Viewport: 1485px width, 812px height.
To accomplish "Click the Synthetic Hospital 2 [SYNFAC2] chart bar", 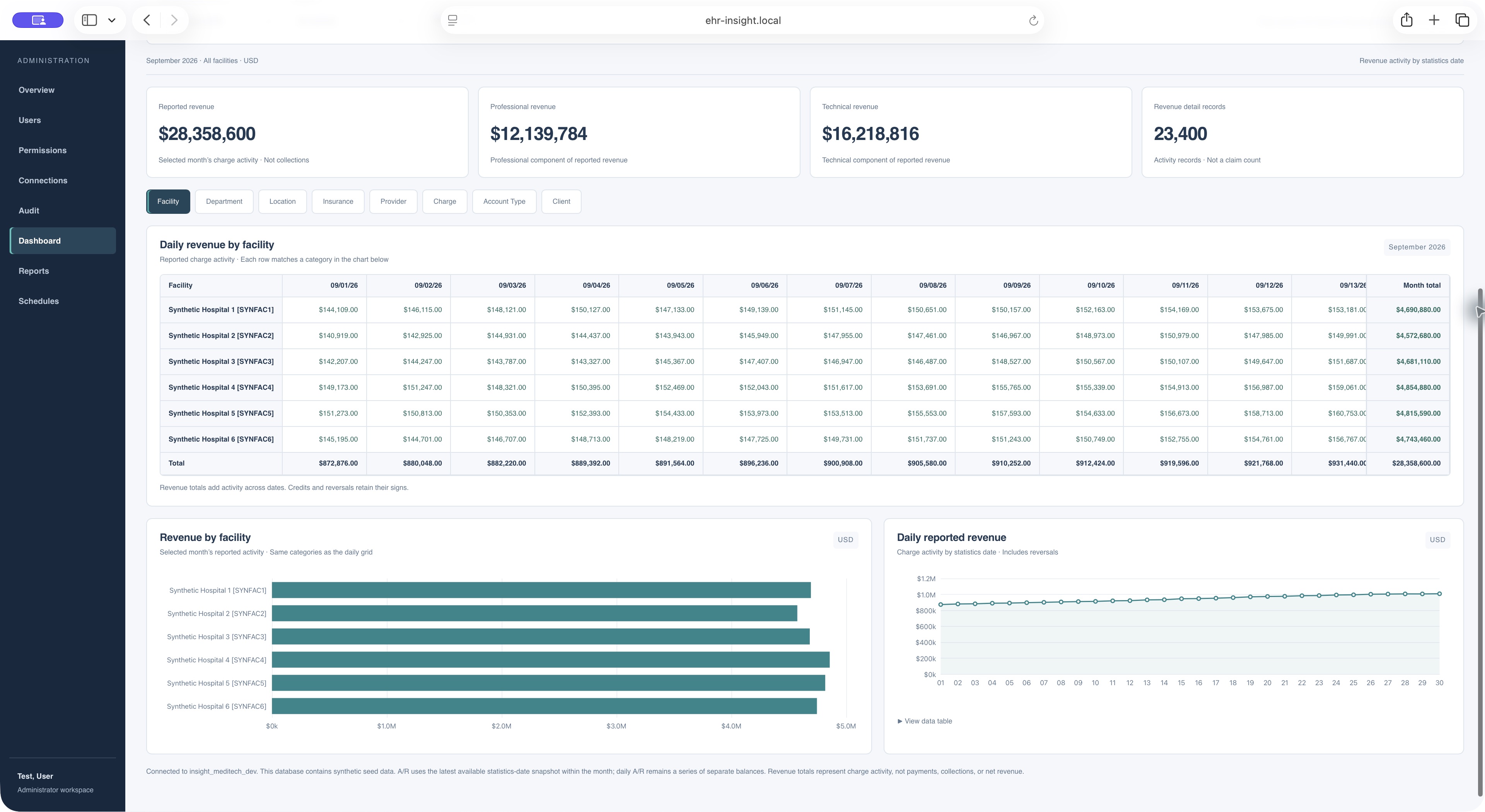I will click(534, 613).
